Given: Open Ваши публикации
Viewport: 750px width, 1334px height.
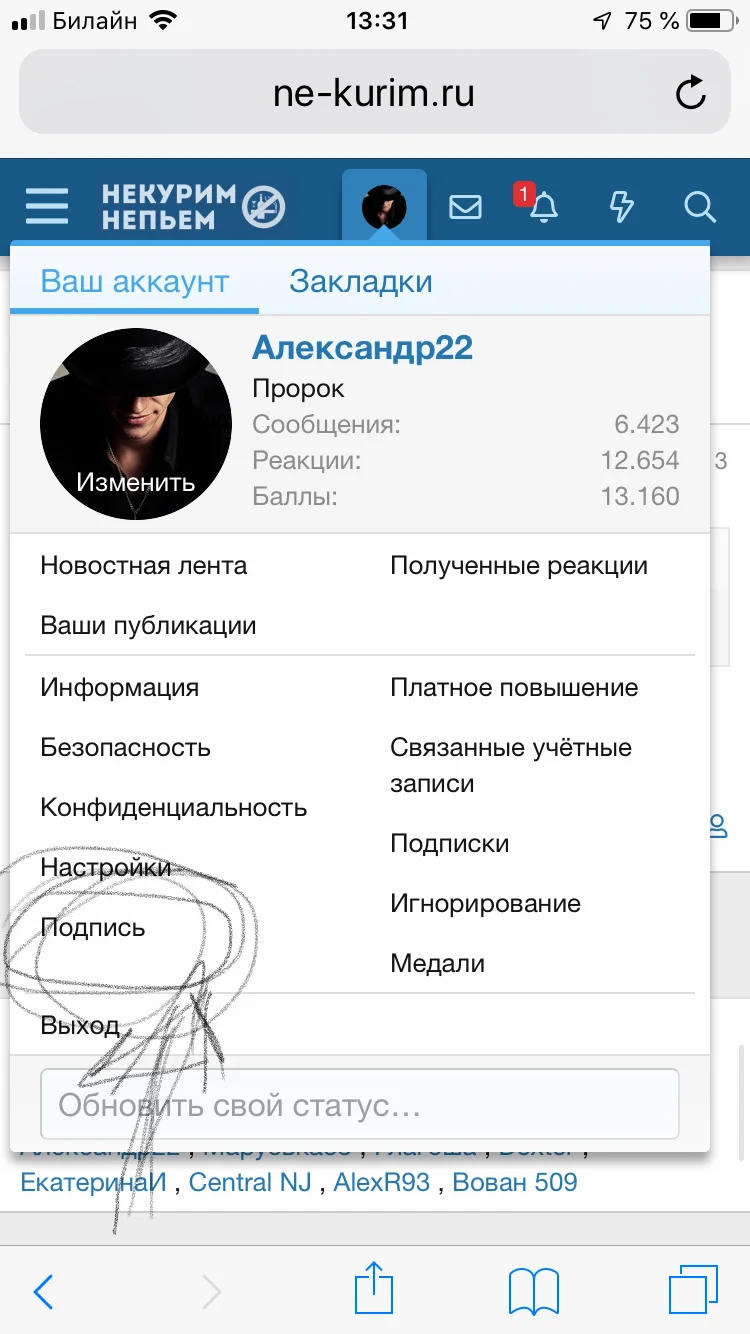Looking at the screenshot, I should click(x=148, y=626).
